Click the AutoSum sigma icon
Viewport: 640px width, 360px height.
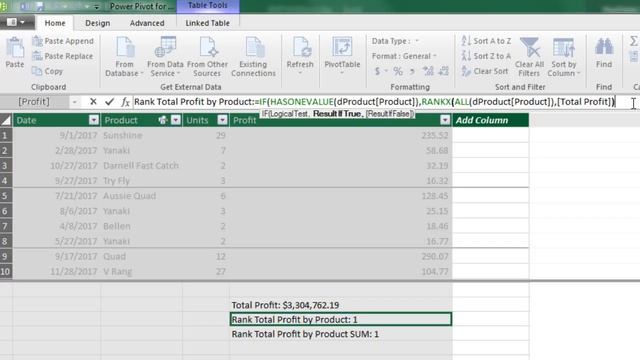634,41
